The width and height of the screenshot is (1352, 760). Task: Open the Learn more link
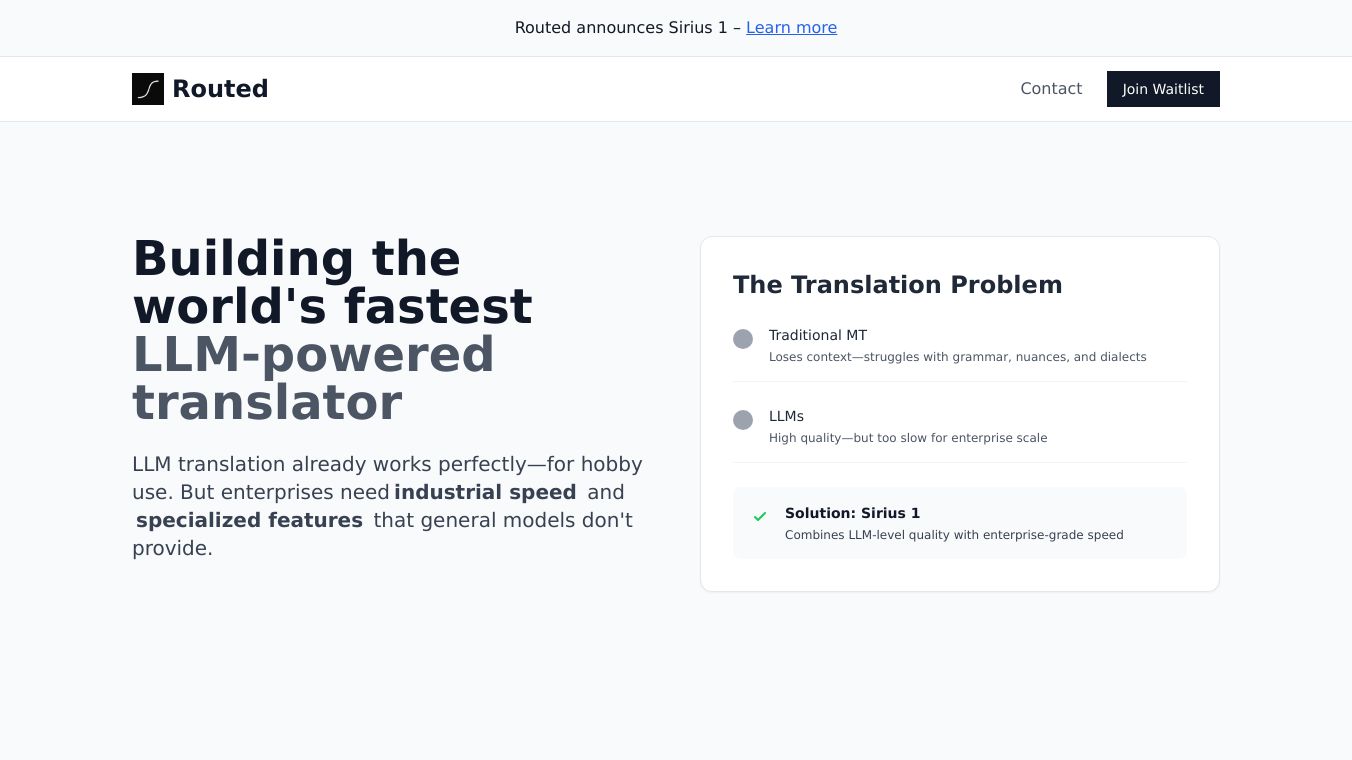(791, 28)
